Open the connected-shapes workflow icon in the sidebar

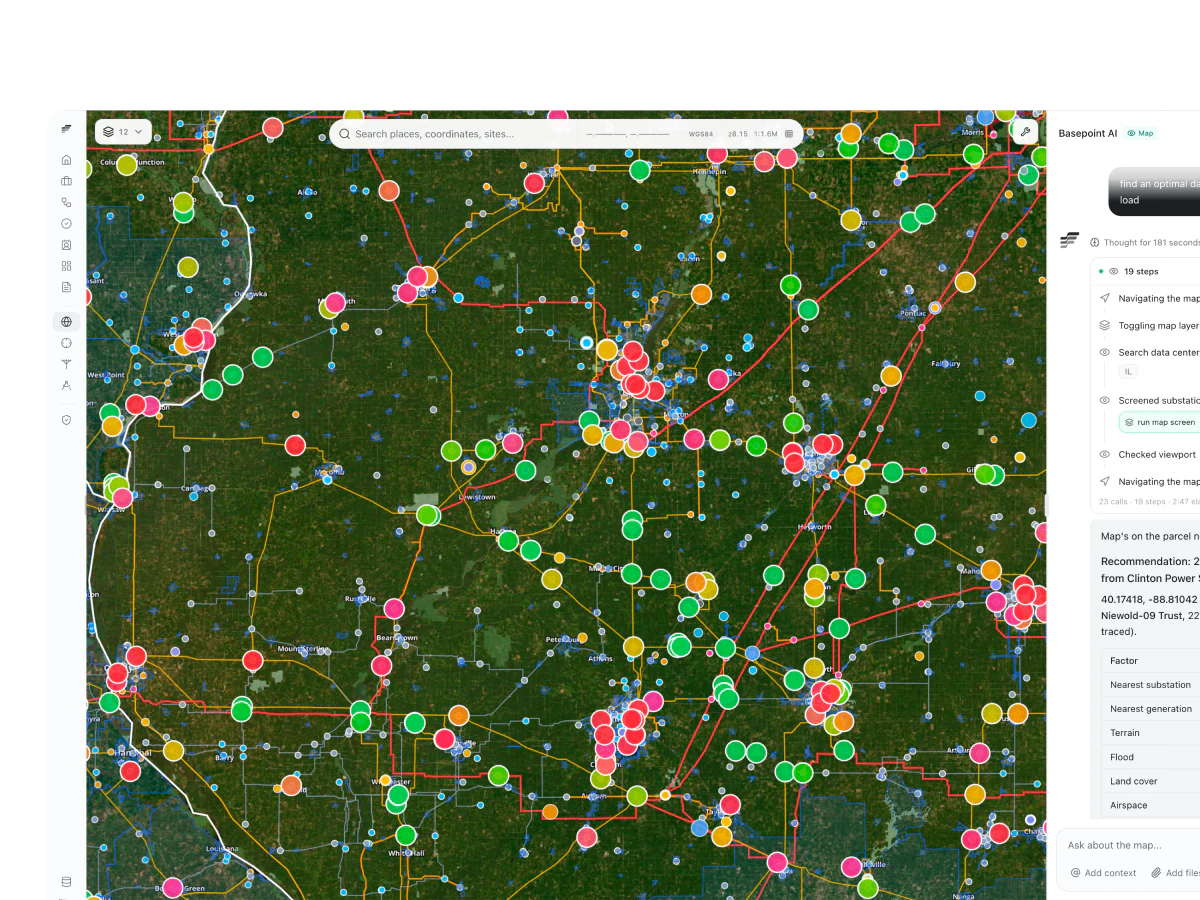[66, 202]
